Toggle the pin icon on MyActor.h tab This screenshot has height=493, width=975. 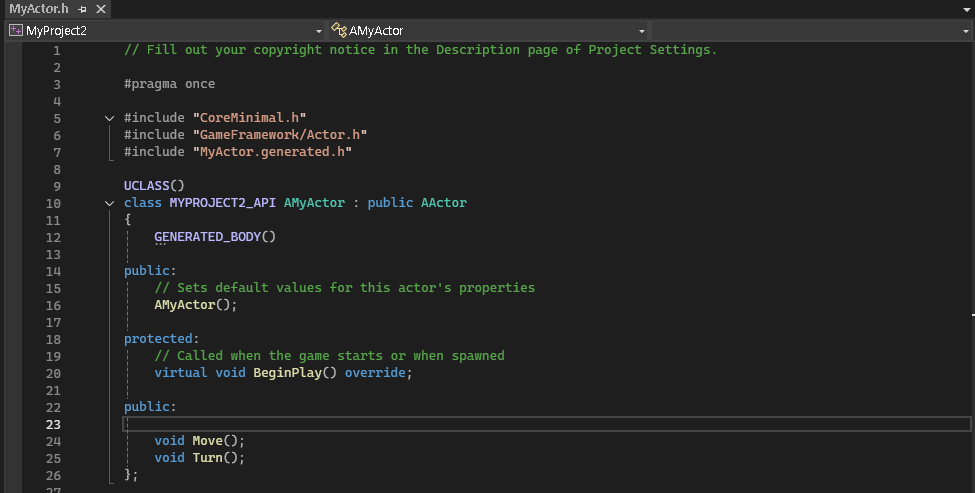point(82,9)
